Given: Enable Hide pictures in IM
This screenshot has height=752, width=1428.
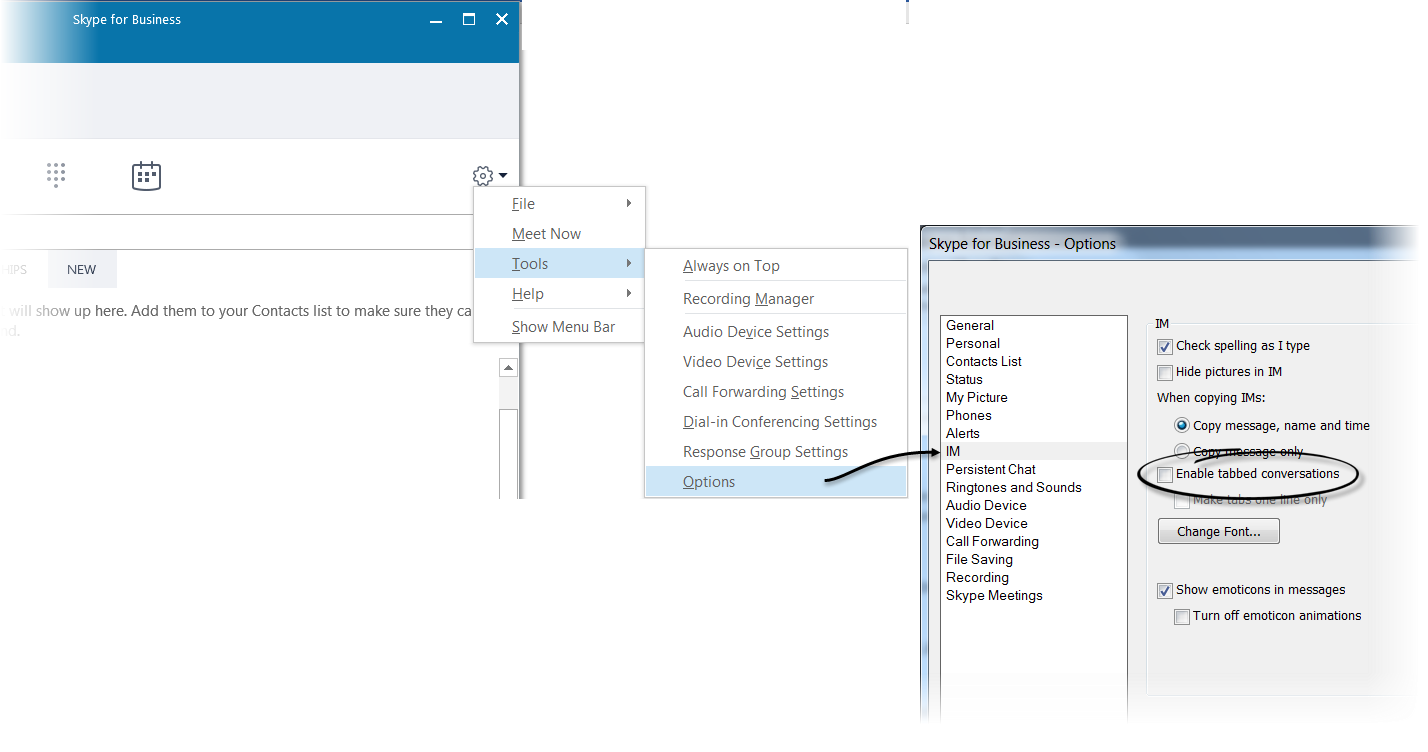Looking at the screenshot, I should [1164, 372].
